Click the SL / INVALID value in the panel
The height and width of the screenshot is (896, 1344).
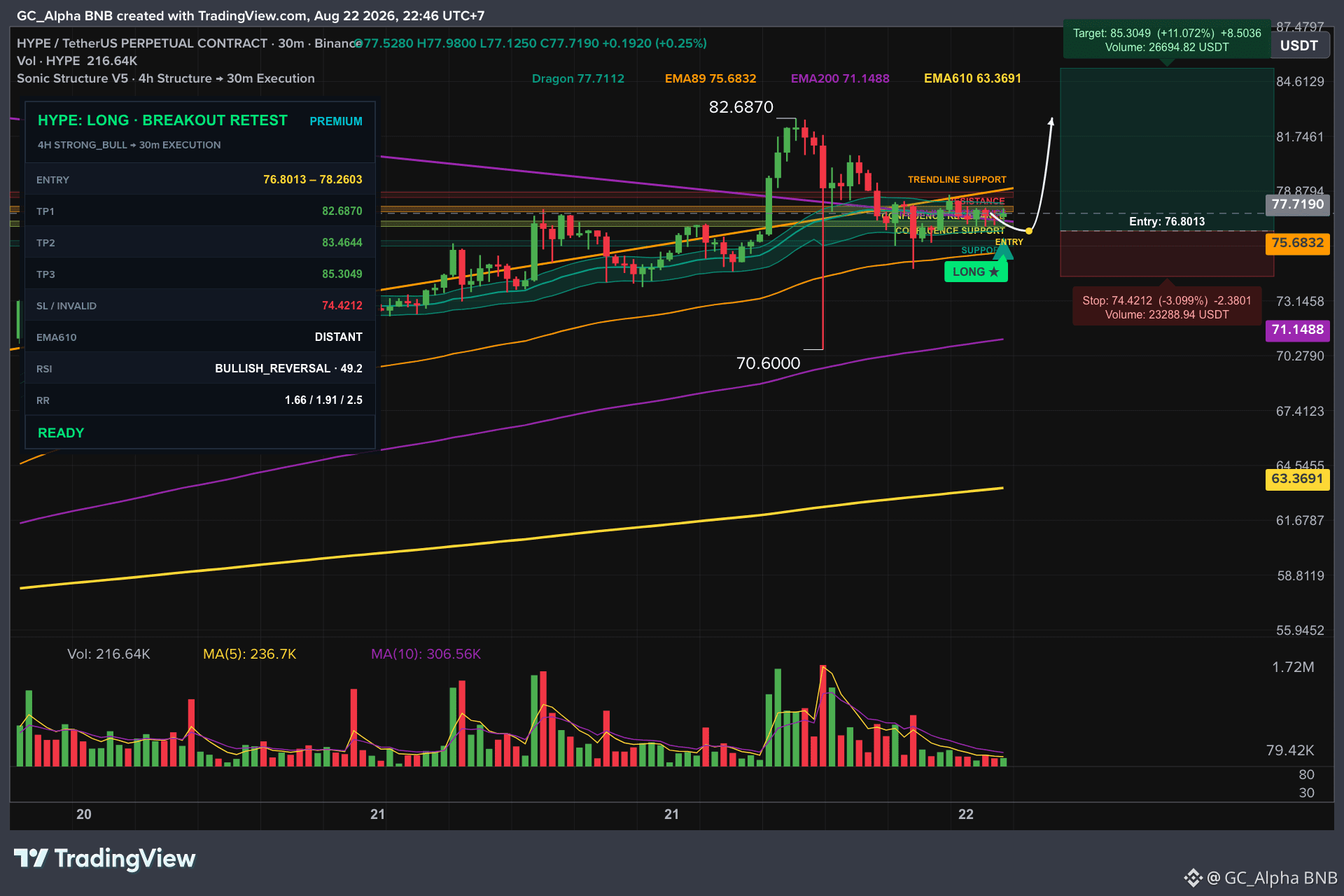coord(342,306)
